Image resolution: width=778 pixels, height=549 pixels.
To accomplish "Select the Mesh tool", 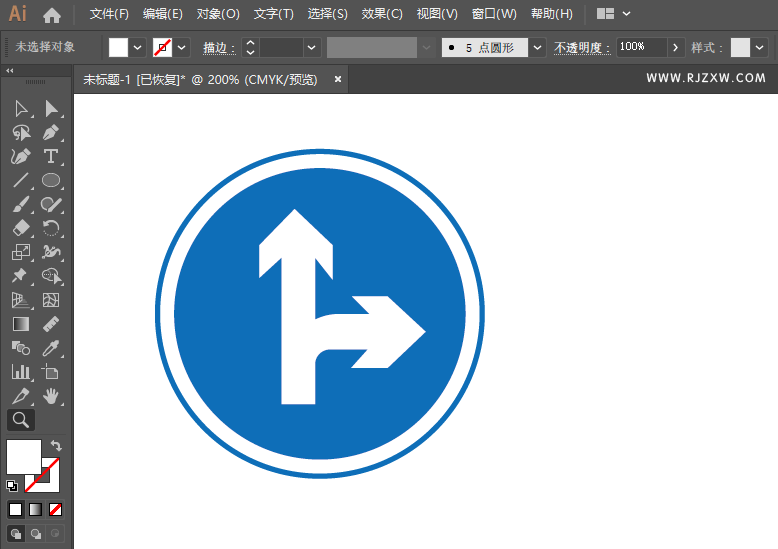I will (x=51, y=300).
